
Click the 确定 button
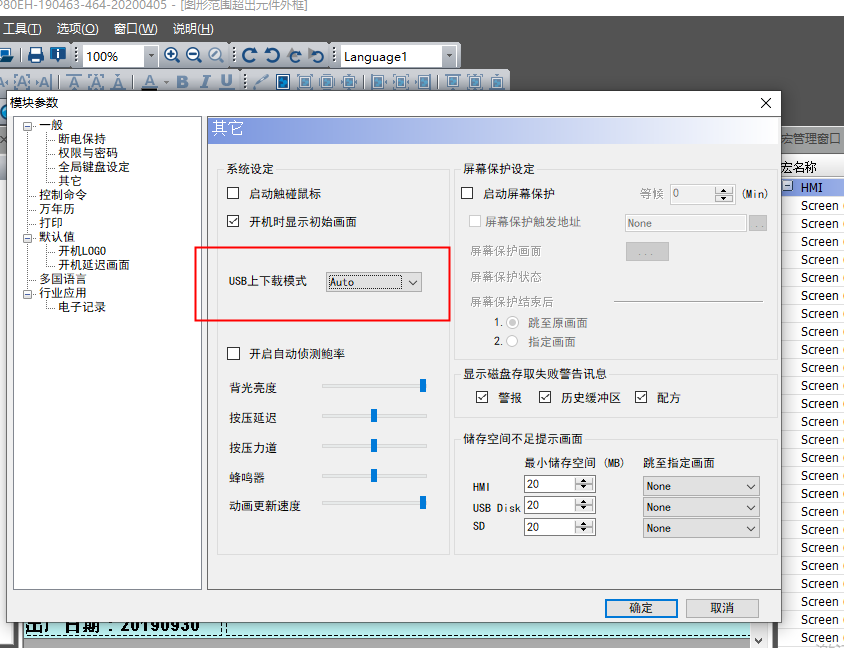click(x=640, y=608)
